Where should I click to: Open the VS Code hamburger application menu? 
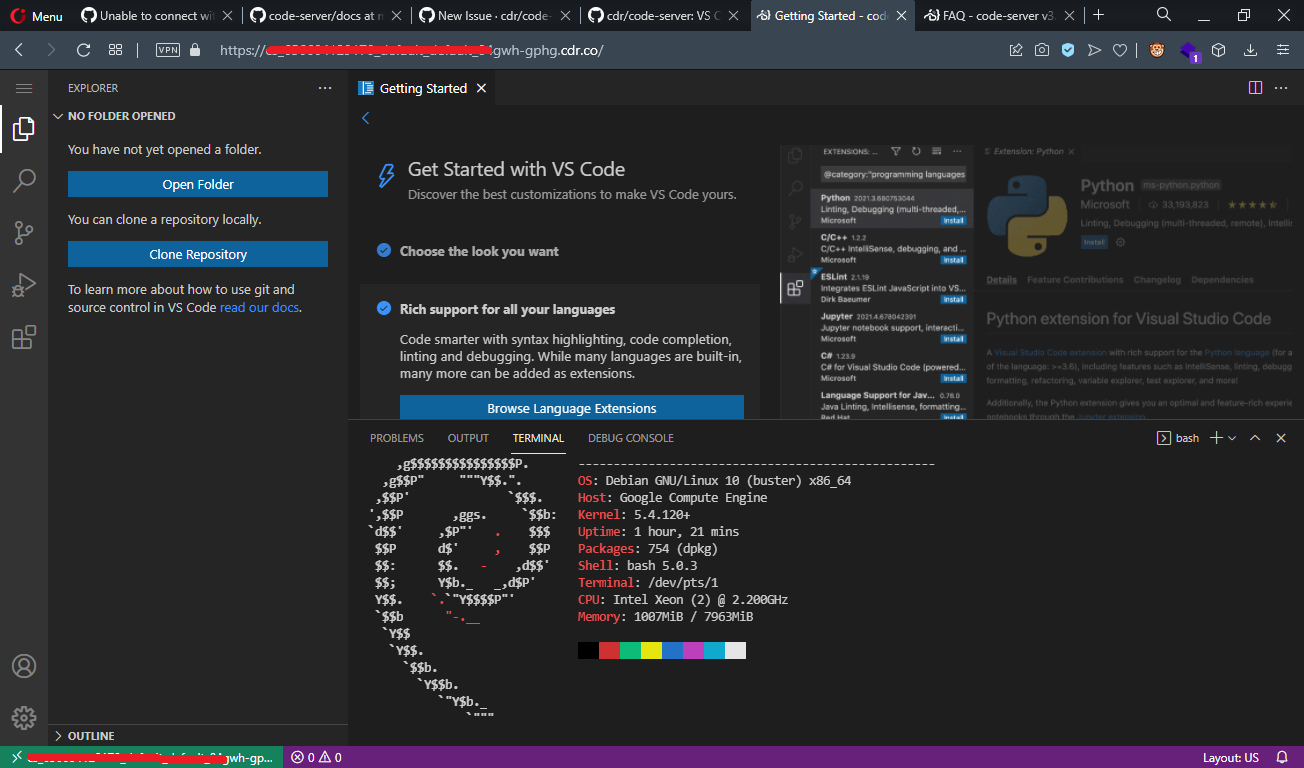point(24,89)
